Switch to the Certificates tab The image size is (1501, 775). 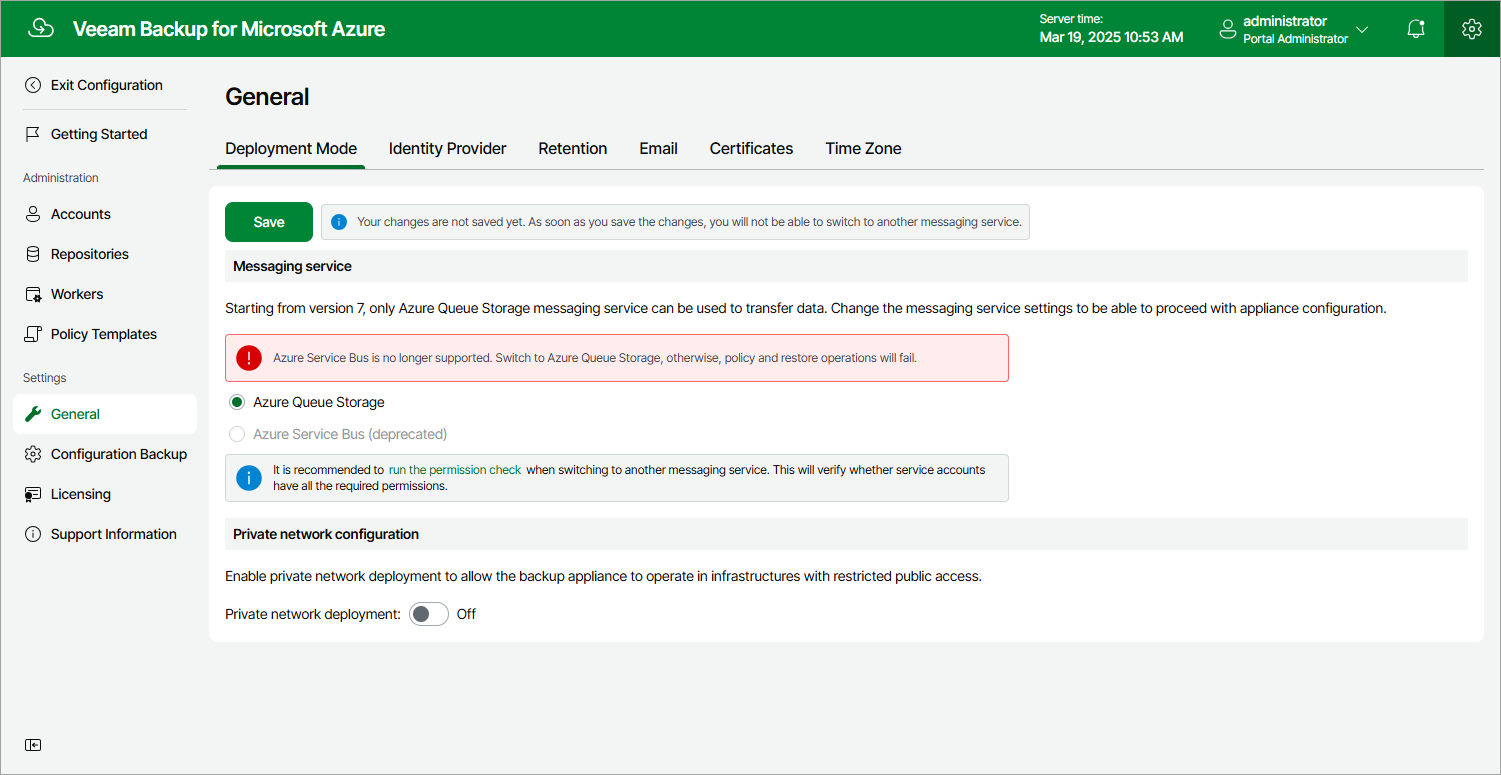pos(751,148)
